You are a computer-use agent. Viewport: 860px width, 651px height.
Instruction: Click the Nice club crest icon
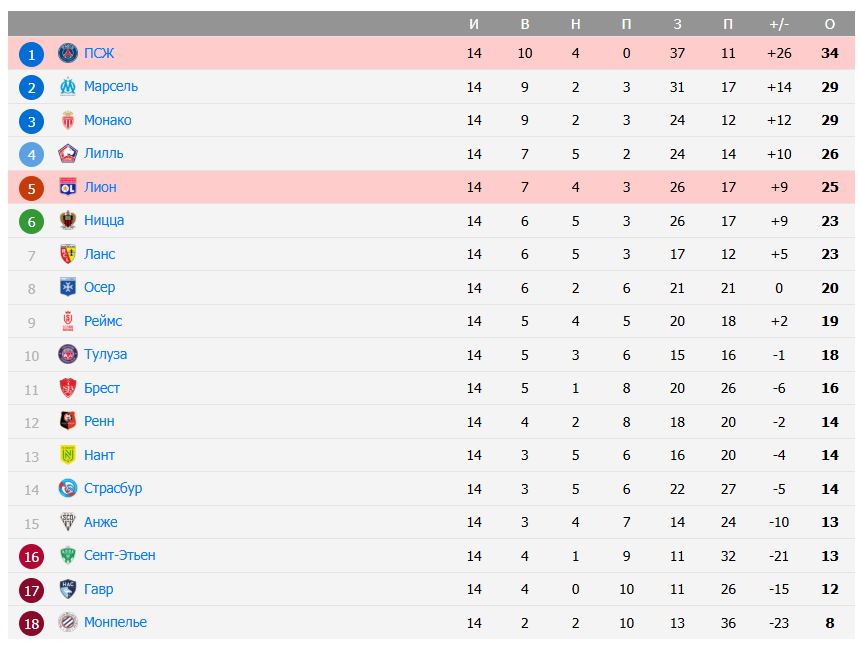[67, 221]
